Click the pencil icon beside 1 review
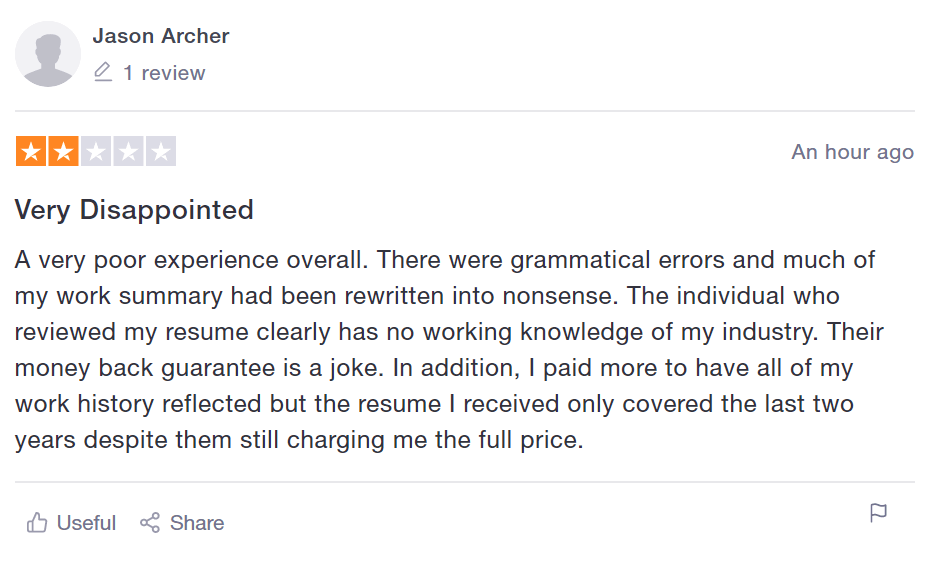The height and width of the screenshot is (563, 947). click(103, 72)
